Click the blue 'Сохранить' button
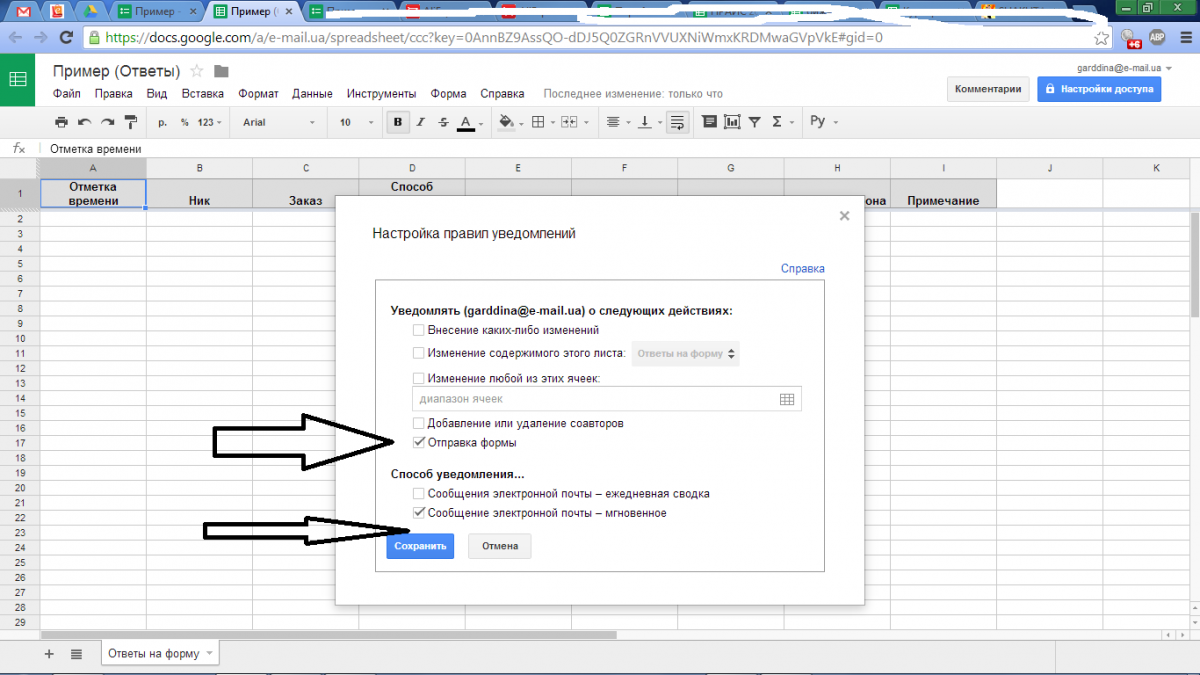The image size is (1200, 675). click(420, 546)
